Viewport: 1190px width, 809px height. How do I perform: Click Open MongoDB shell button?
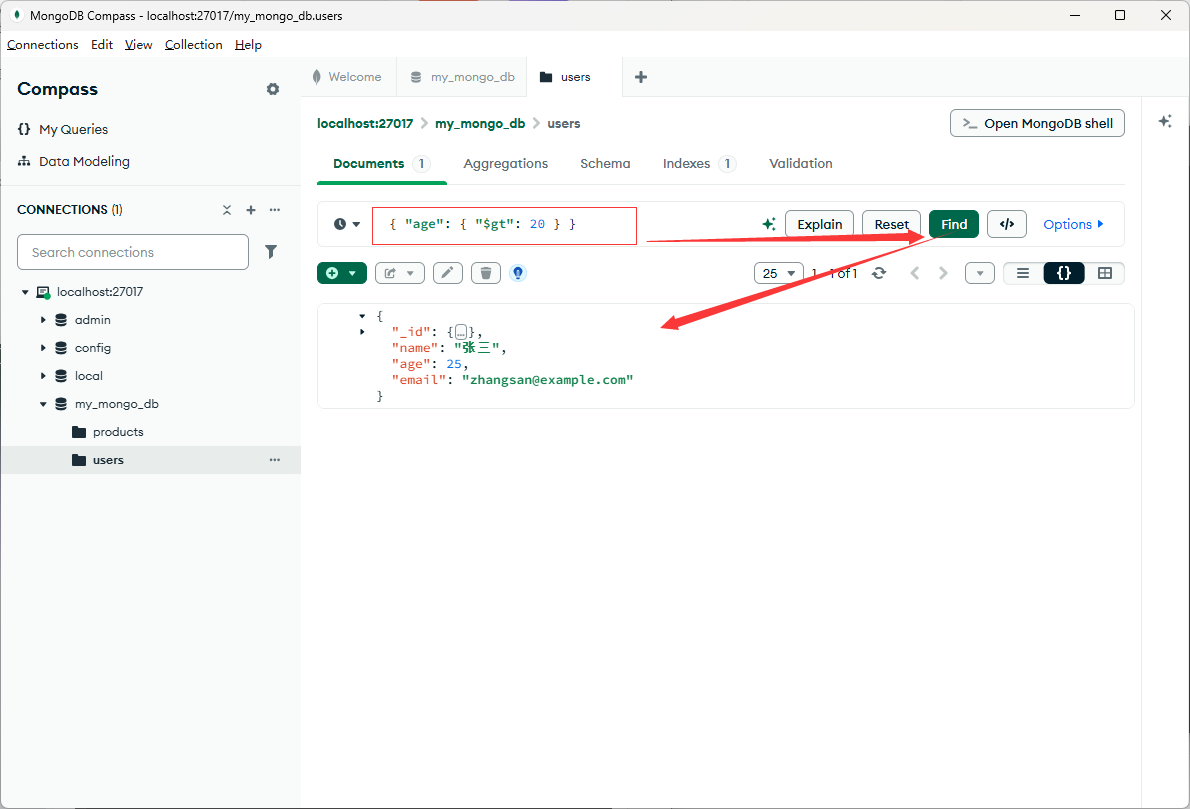(x=1037, y=123)
